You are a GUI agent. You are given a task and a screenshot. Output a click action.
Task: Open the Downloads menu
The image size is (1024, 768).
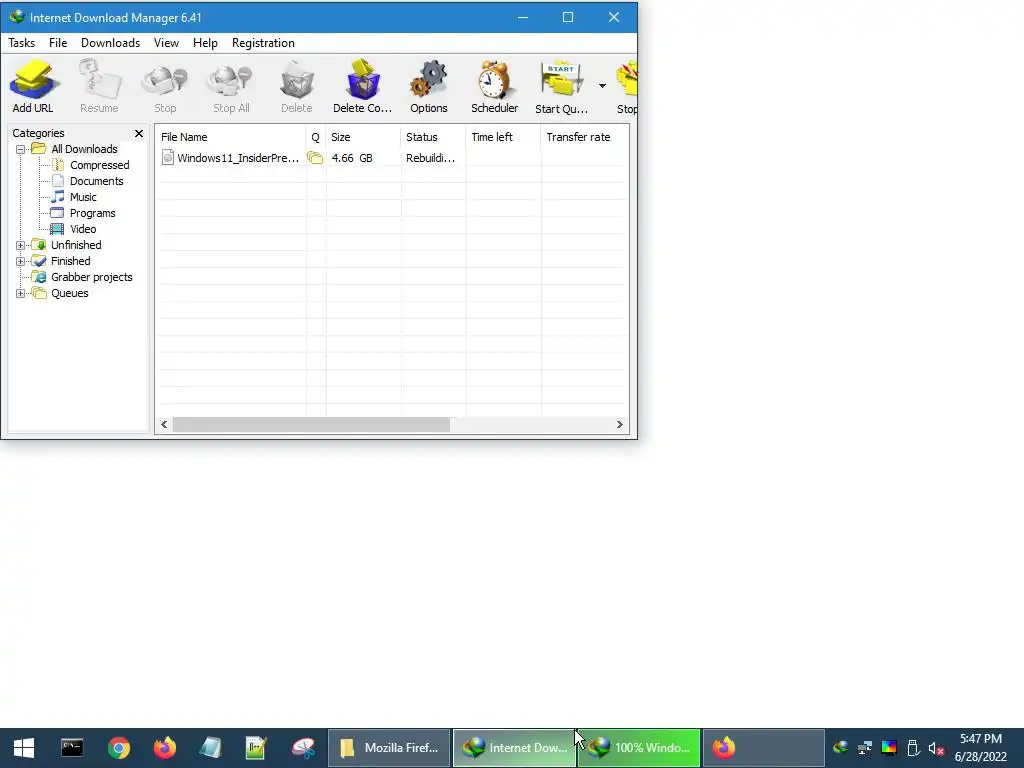pos(110,42)
